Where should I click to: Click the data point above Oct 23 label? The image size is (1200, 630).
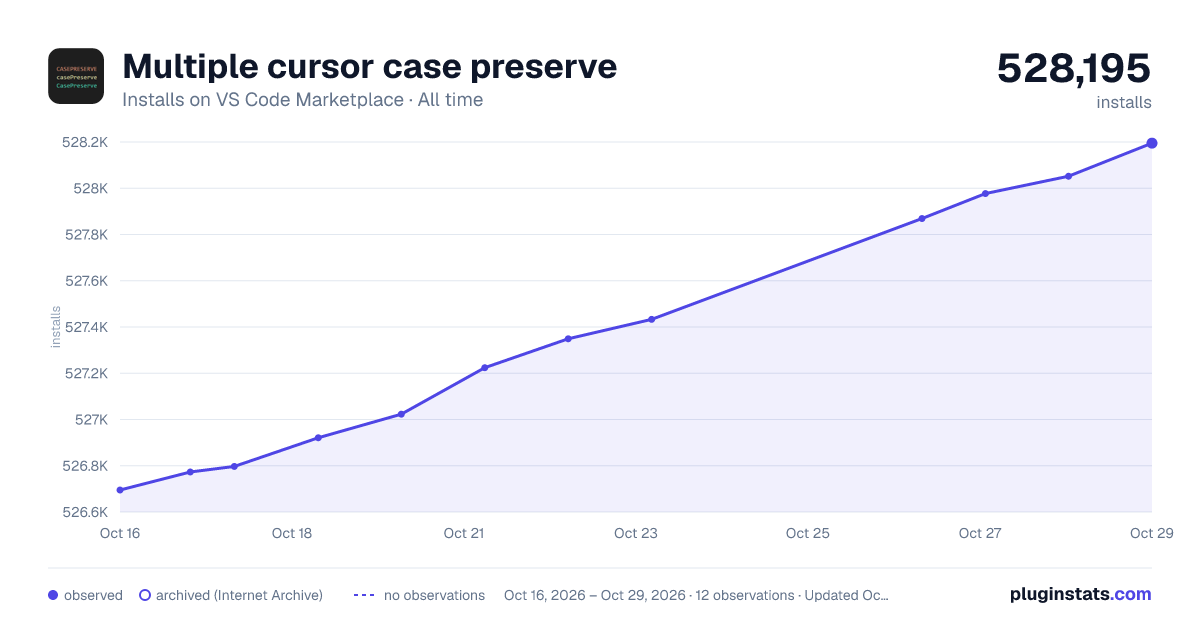(652, 320)
